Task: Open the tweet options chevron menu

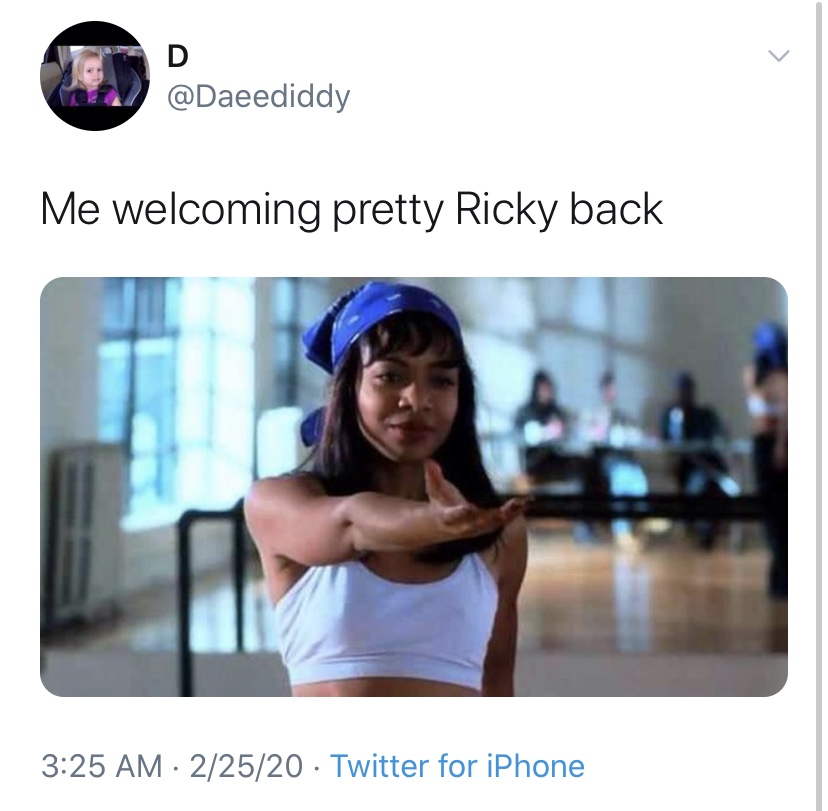Action: pos(778,55)
